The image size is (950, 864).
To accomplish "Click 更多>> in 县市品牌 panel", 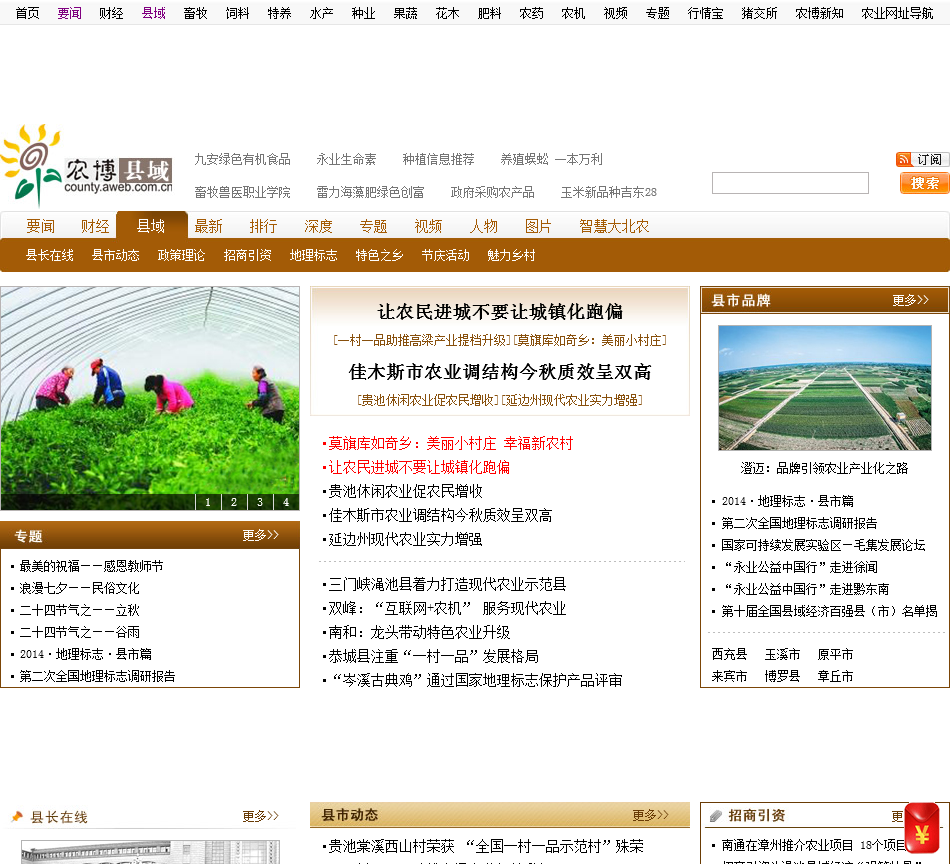I will [911, 300].
